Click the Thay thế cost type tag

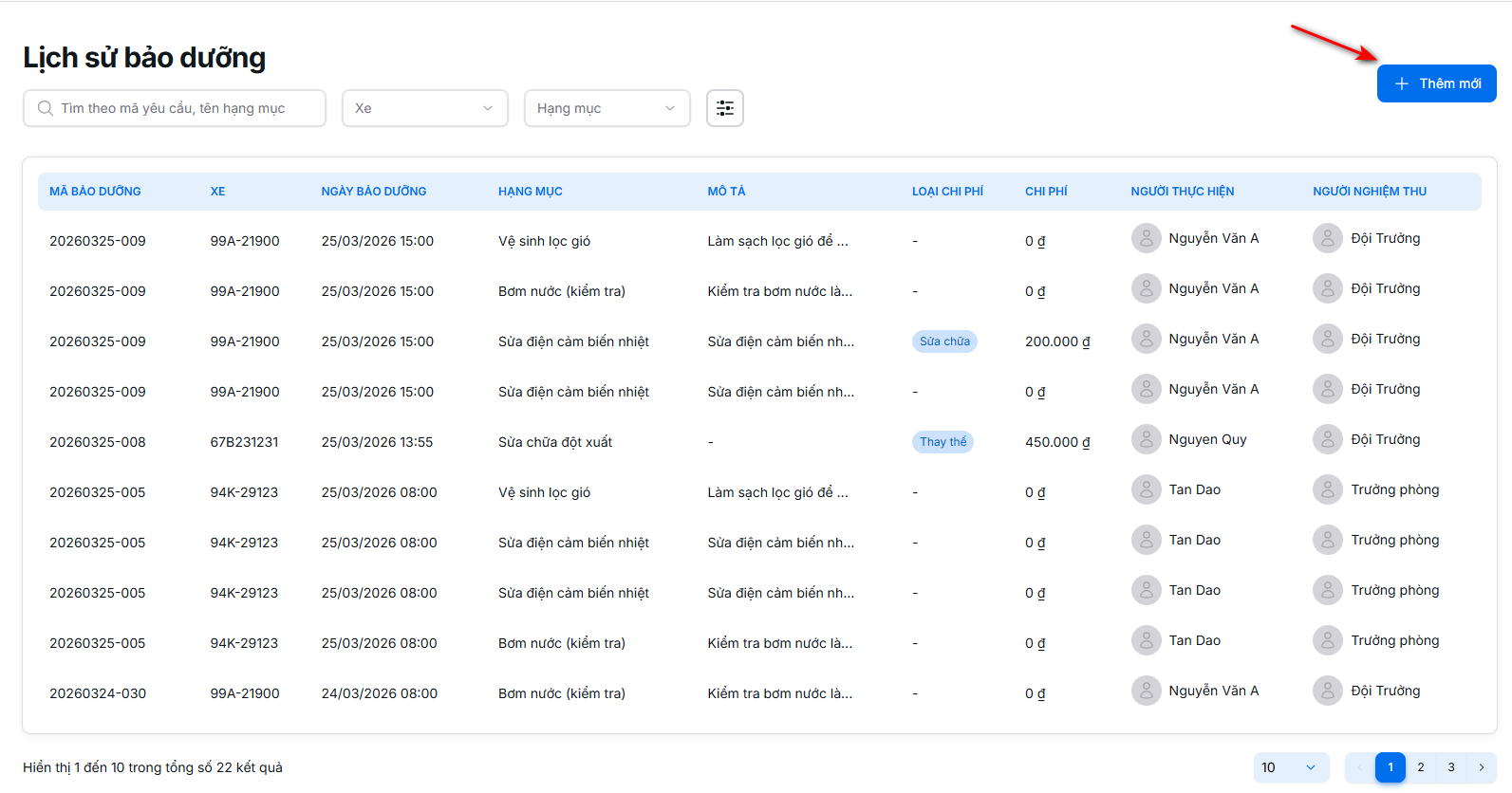pyautogui.click(x=943, y=442)
